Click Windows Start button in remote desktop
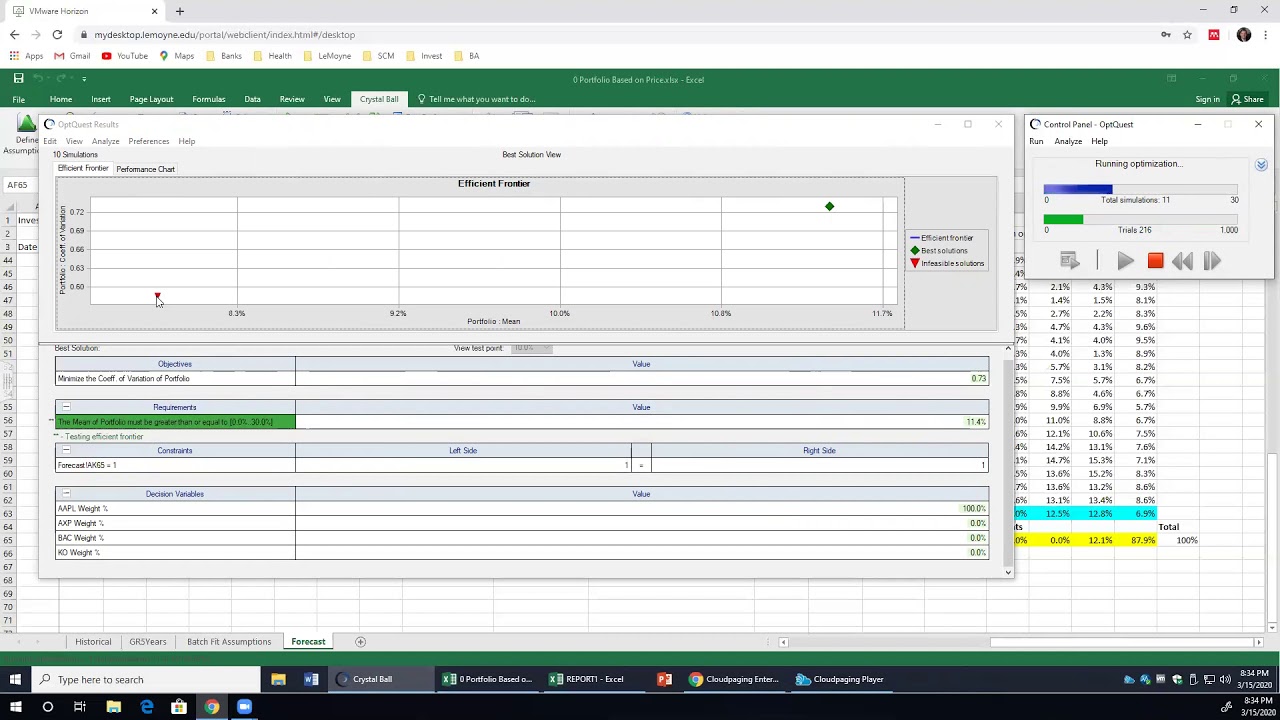 pyautogui.click(x=15, y=679)
